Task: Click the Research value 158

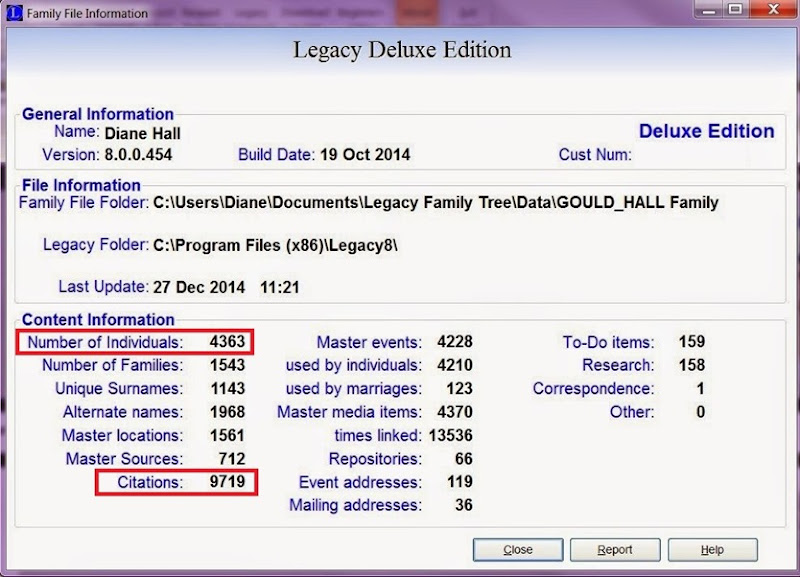Action: 691,365
